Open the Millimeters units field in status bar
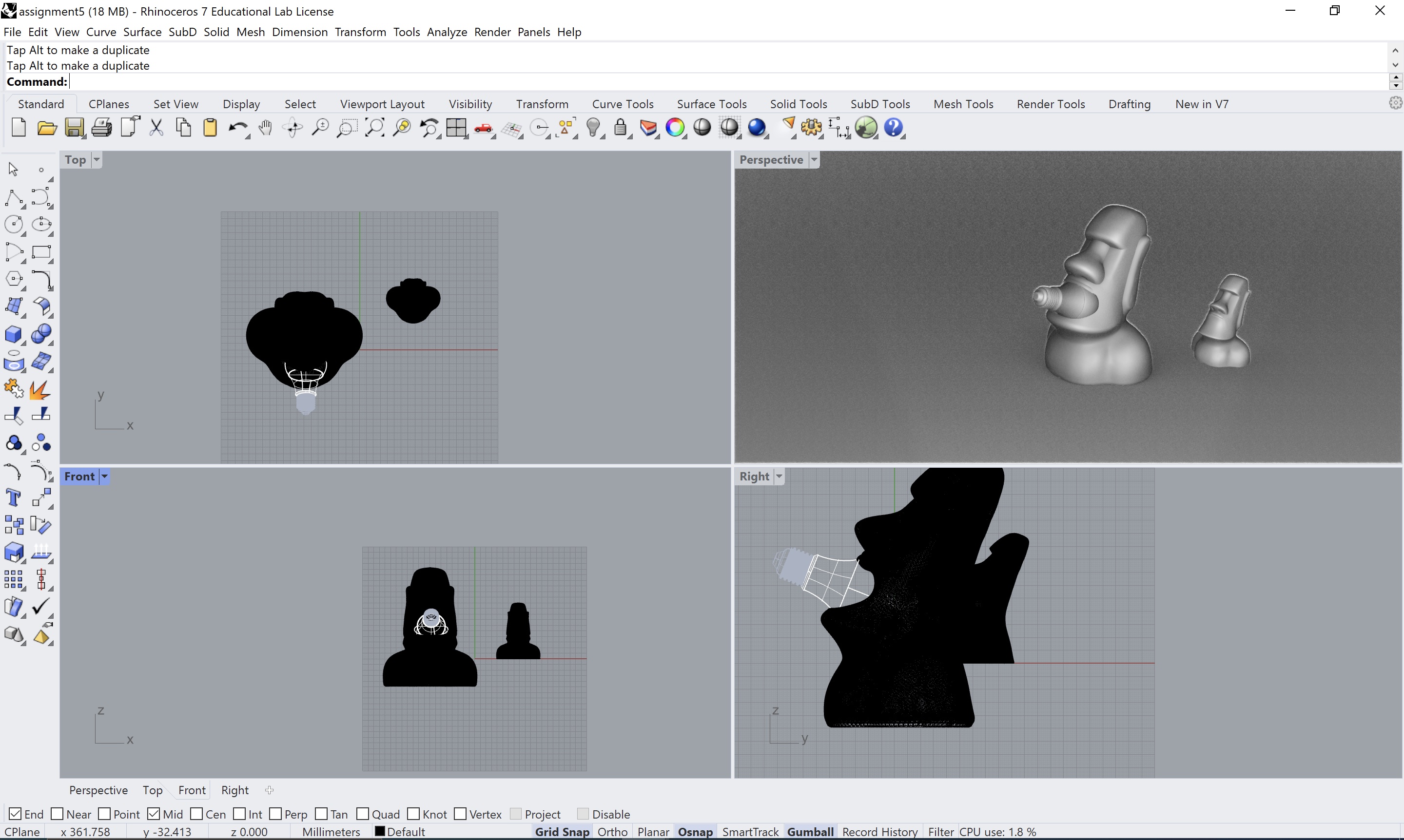The image size is (1404, 840). pos(331,832)
